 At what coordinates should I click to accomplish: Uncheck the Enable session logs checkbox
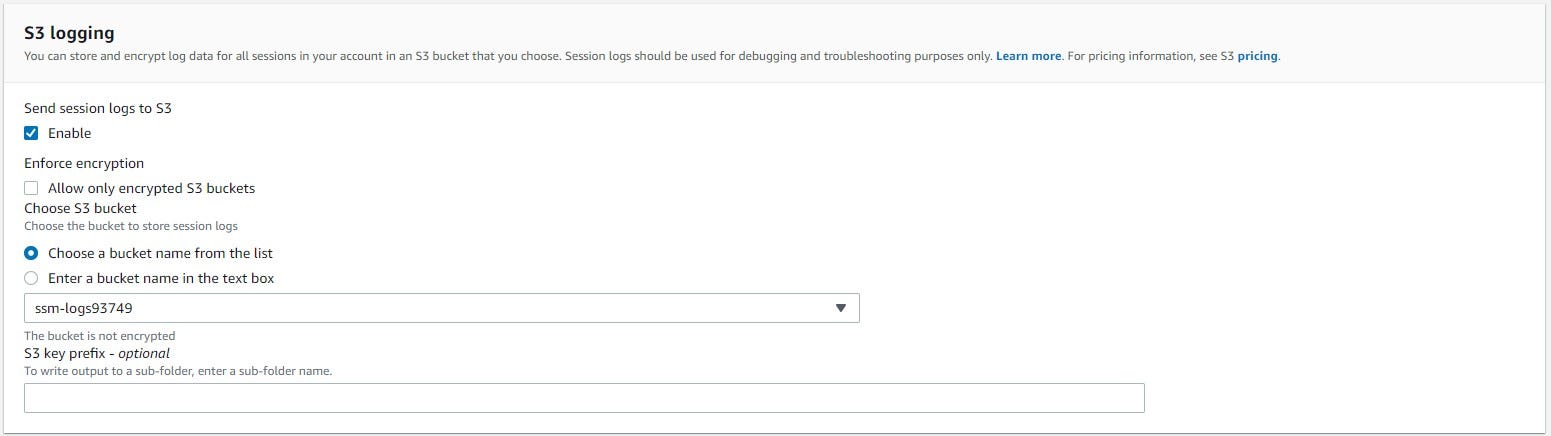coord(31,133)
